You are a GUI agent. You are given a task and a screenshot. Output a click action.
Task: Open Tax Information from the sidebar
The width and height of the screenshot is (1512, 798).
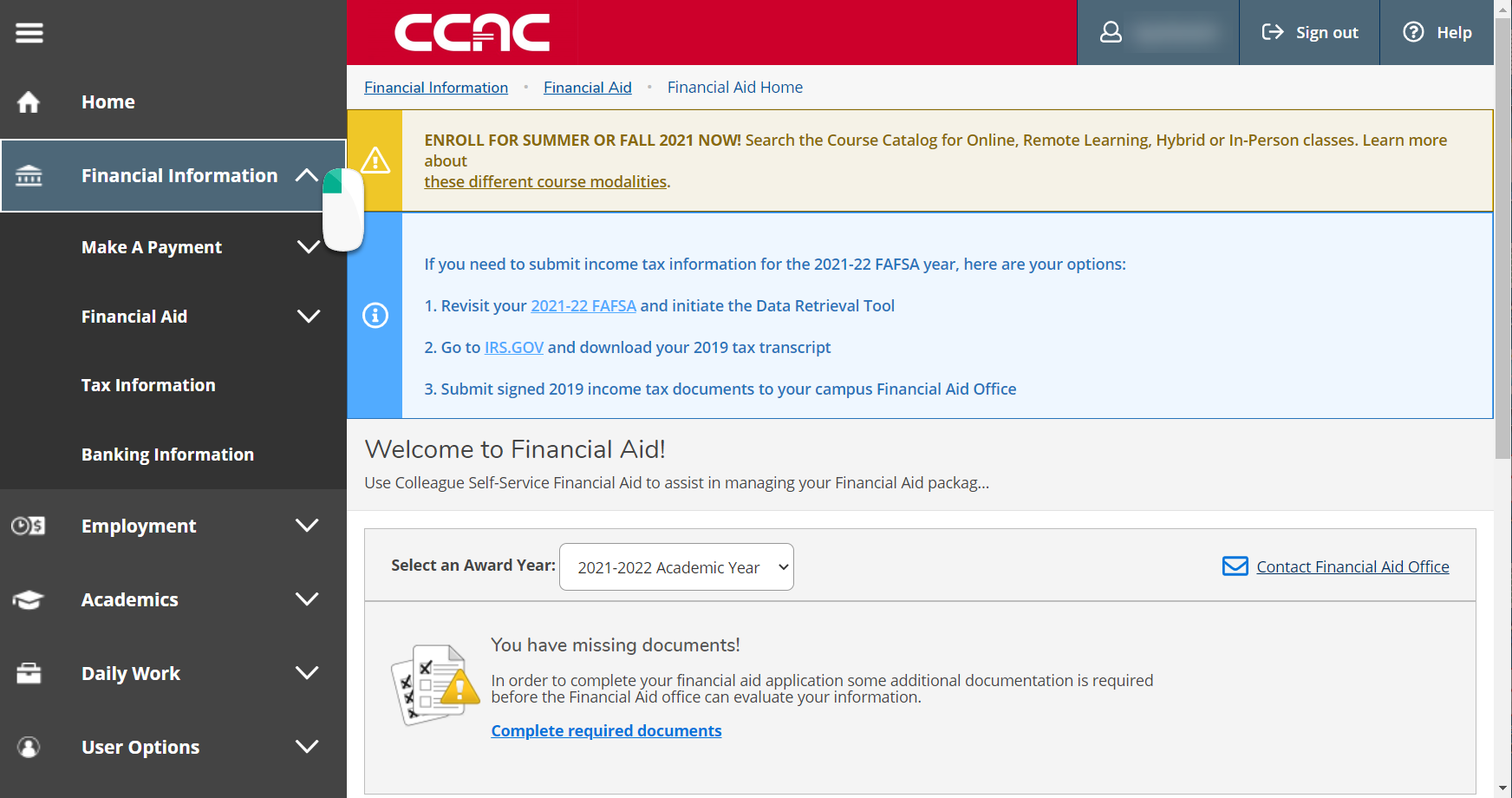(148, 385)
